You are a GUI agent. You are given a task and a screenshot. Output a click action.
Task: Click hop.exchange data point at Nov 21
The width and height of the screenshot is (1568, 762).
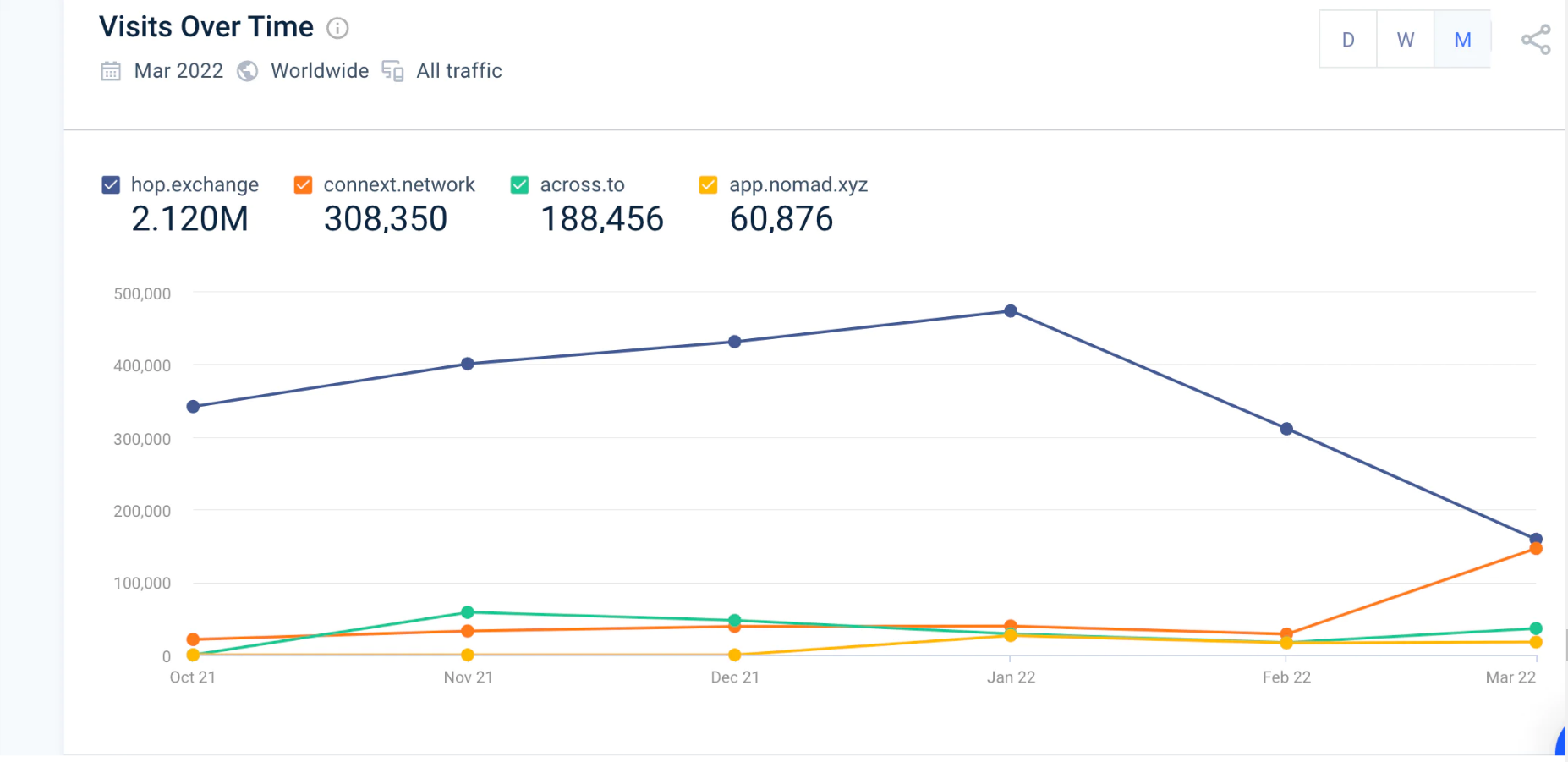tap(468, 364)
